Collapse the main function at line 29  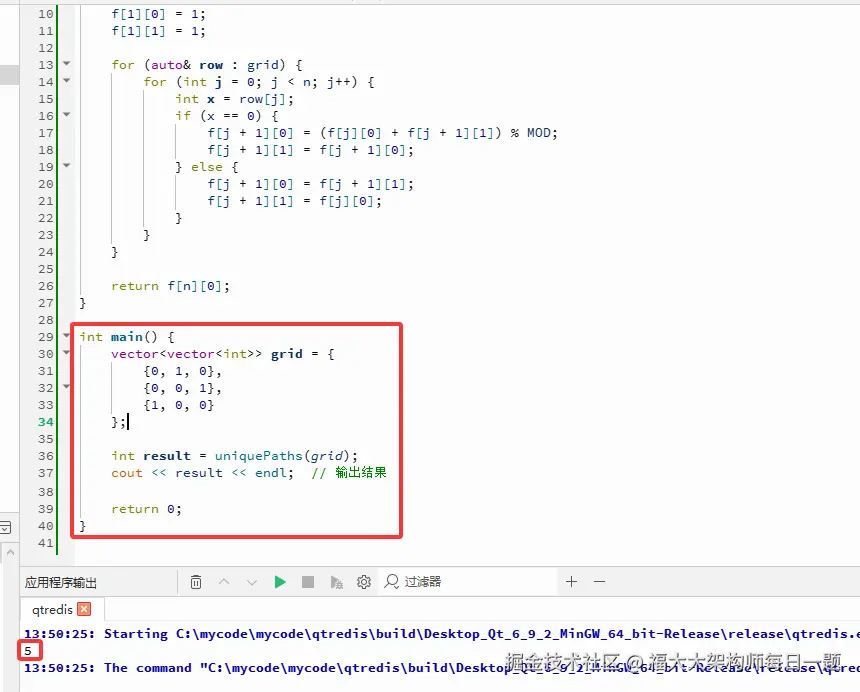point(67,335)
